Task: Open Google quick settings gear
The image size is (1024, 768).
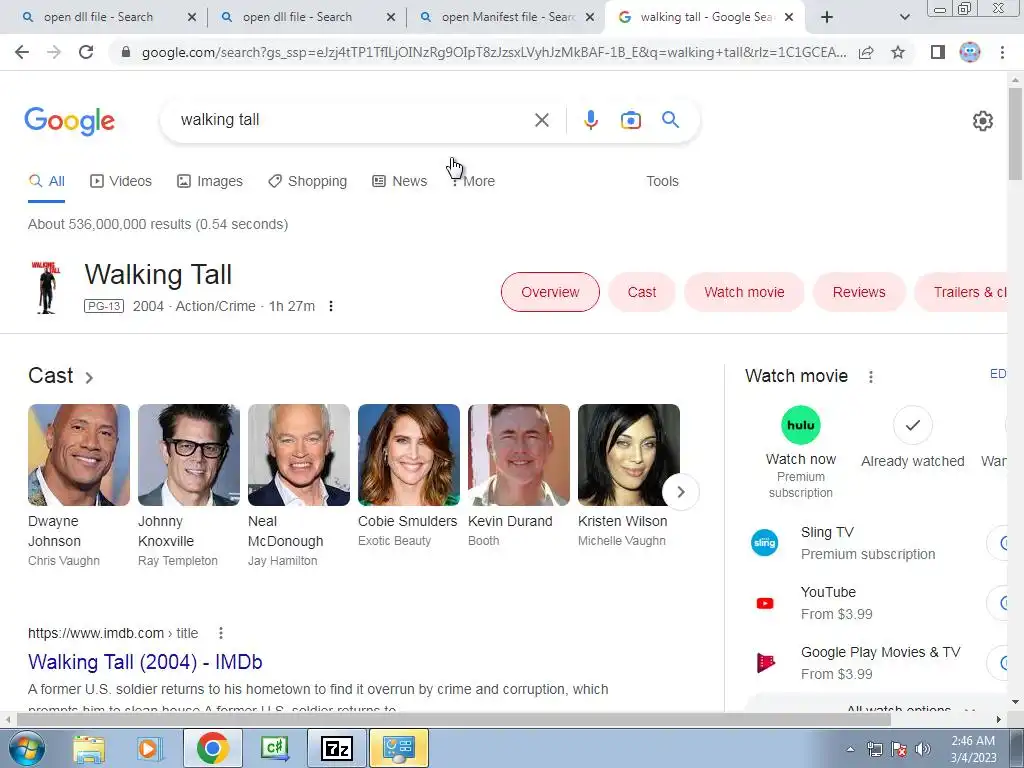Action: [983, 121]
